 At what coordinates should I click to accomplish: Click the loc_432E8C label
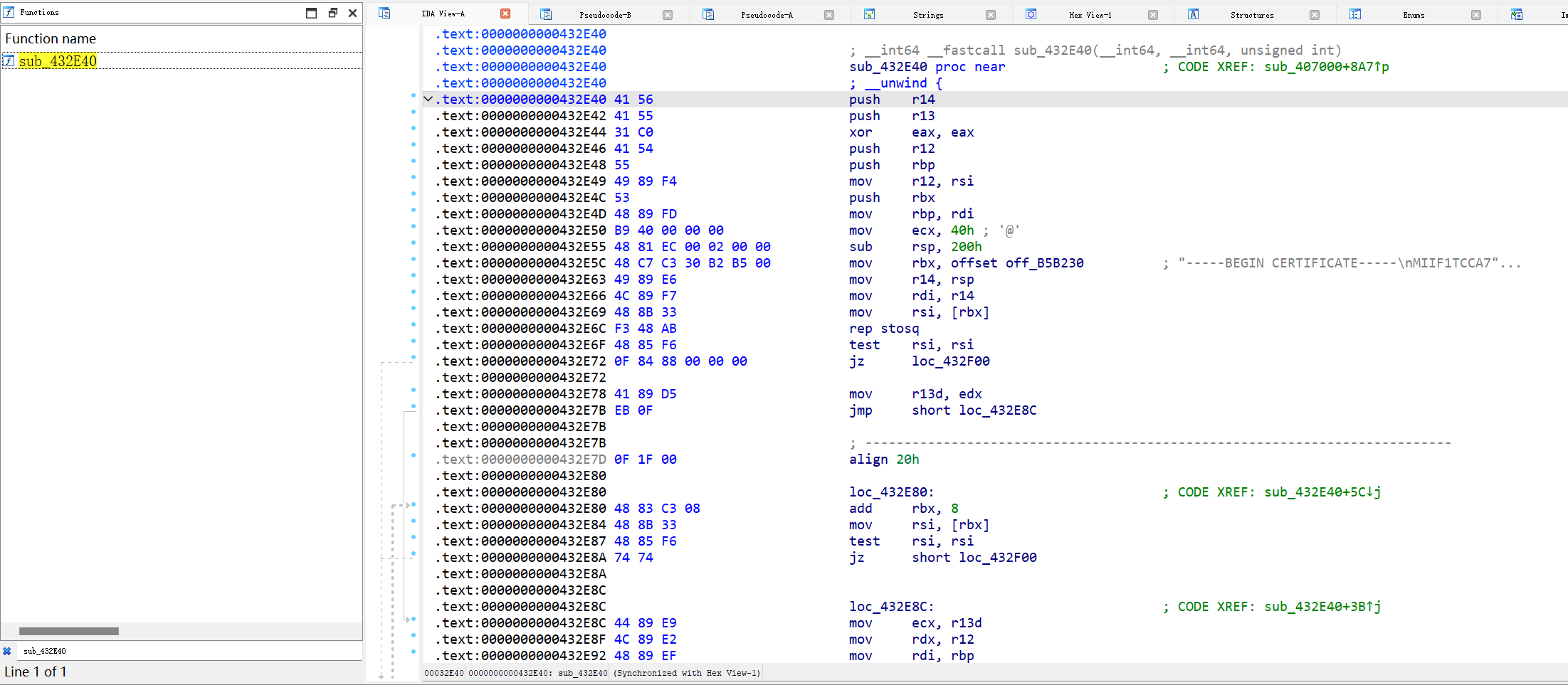tap(891, 607)
